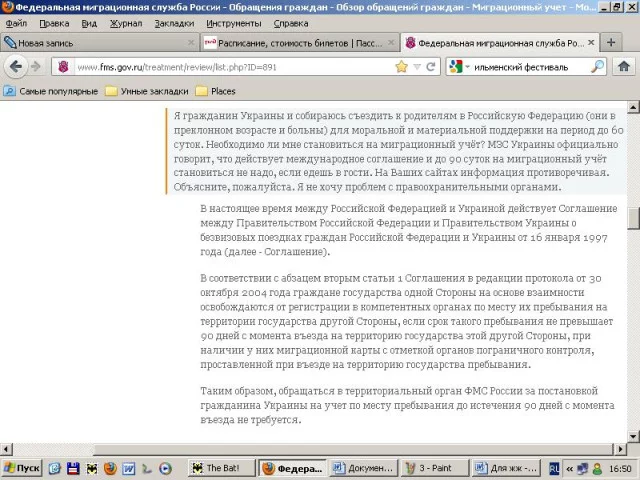Click the paragraph starting В настоящее время между
This screenshot has height=480, width=640.
coord(409,230)
